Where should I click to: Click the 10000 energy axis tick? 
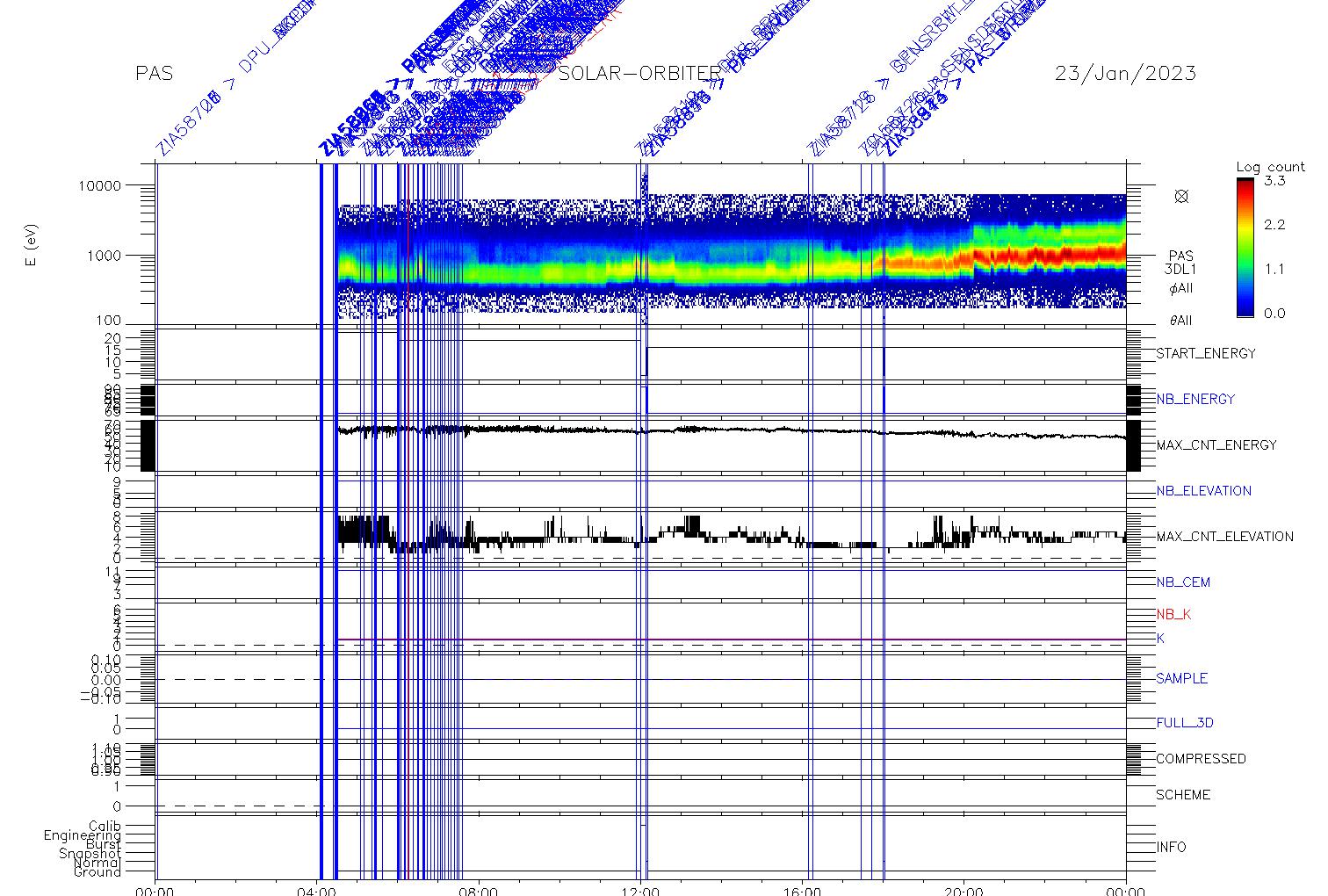[x=99, y=185]
